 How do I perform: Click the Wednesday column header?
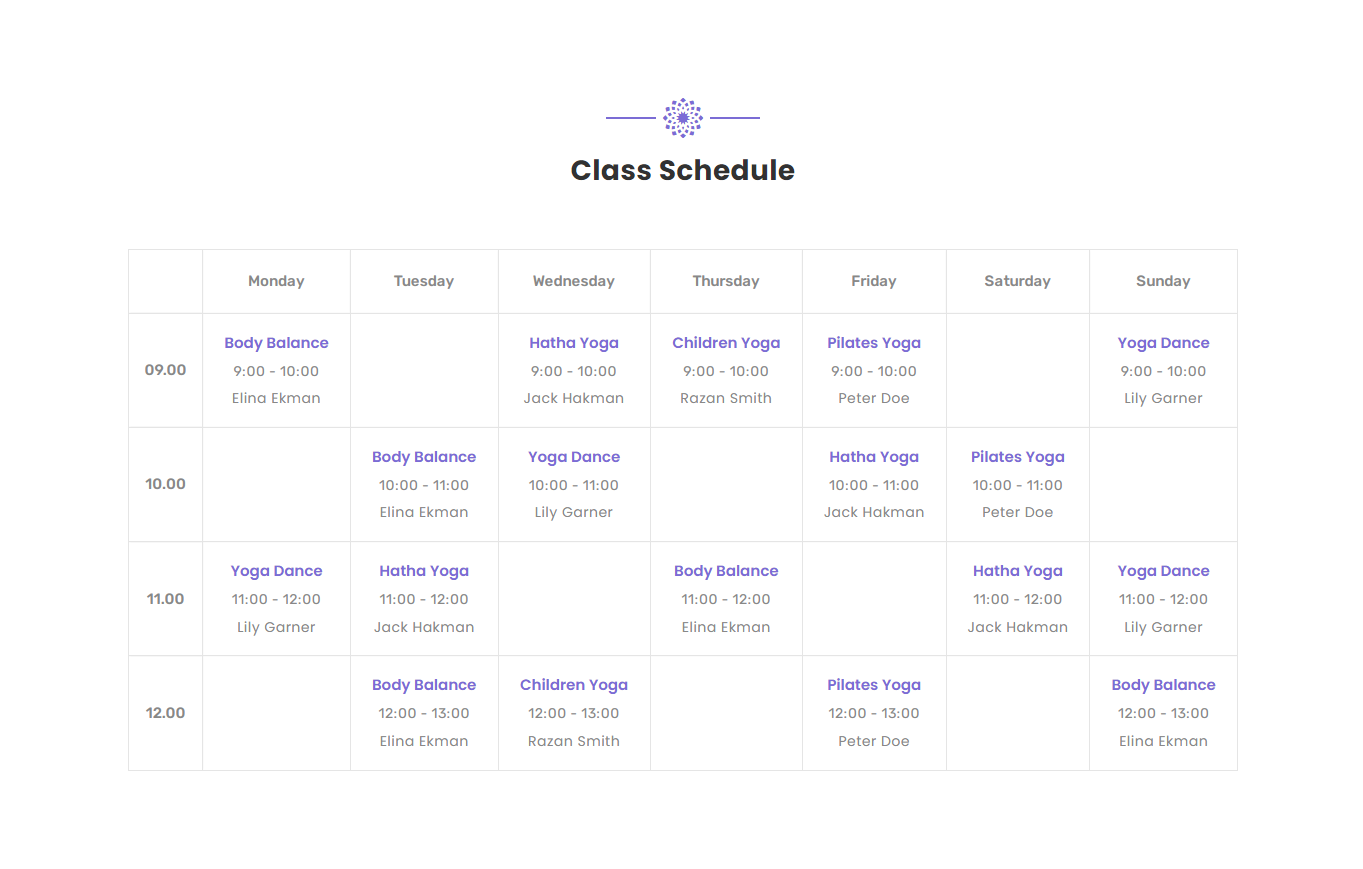[574, 281]
